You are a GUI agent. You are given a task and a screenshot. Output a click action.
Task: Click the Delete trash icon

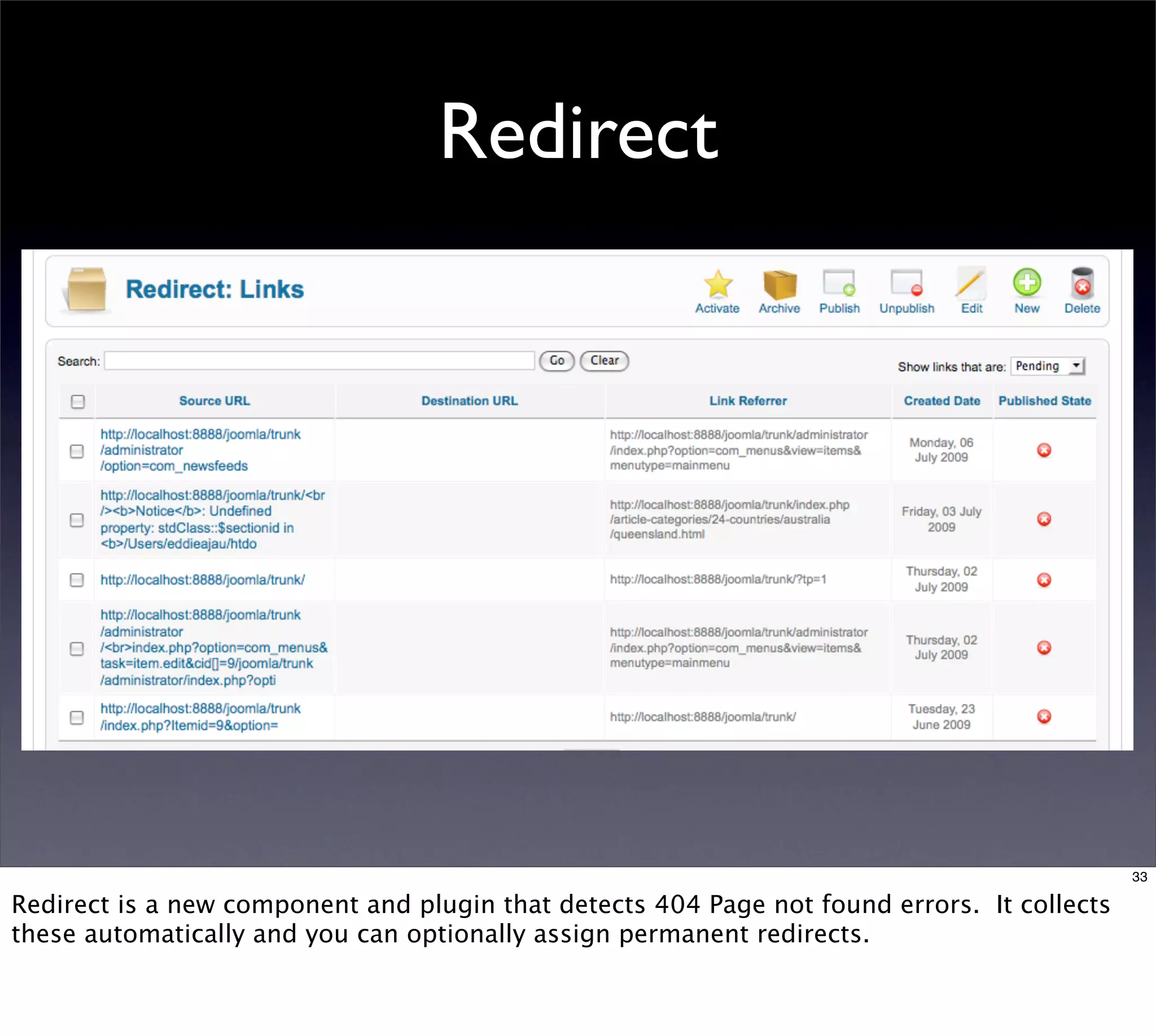point(1082,283)
